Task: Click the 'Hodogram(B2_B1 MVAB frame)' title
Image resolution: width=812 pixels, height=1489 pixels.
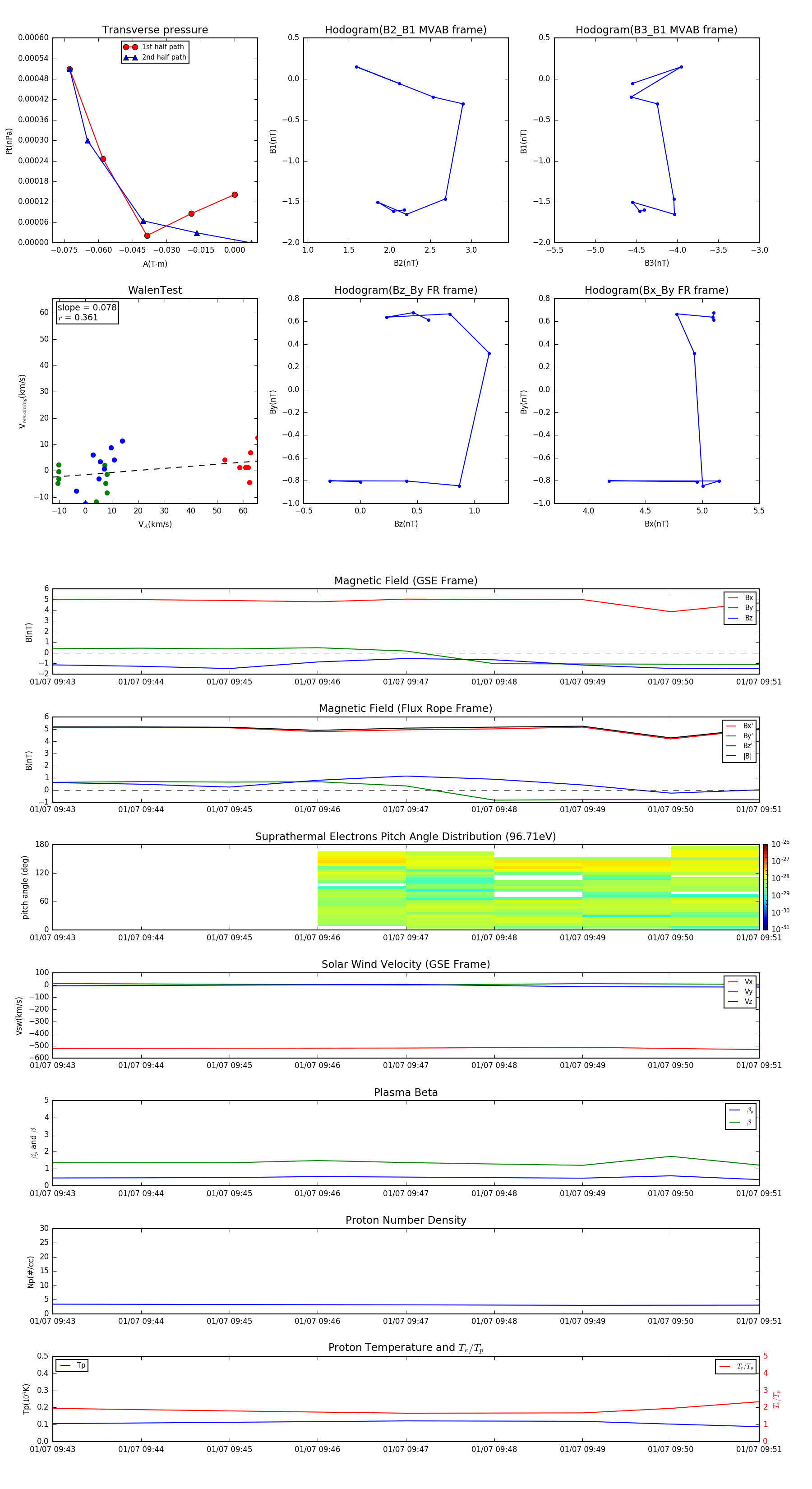Action: click(406, 30)
